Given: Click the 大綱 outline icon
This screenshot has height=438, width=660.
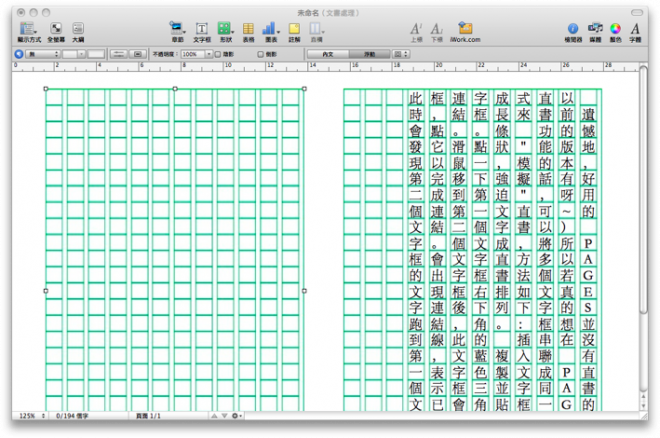Looking at the screenshot, I should pyautogui.click(x=77, y=29).
